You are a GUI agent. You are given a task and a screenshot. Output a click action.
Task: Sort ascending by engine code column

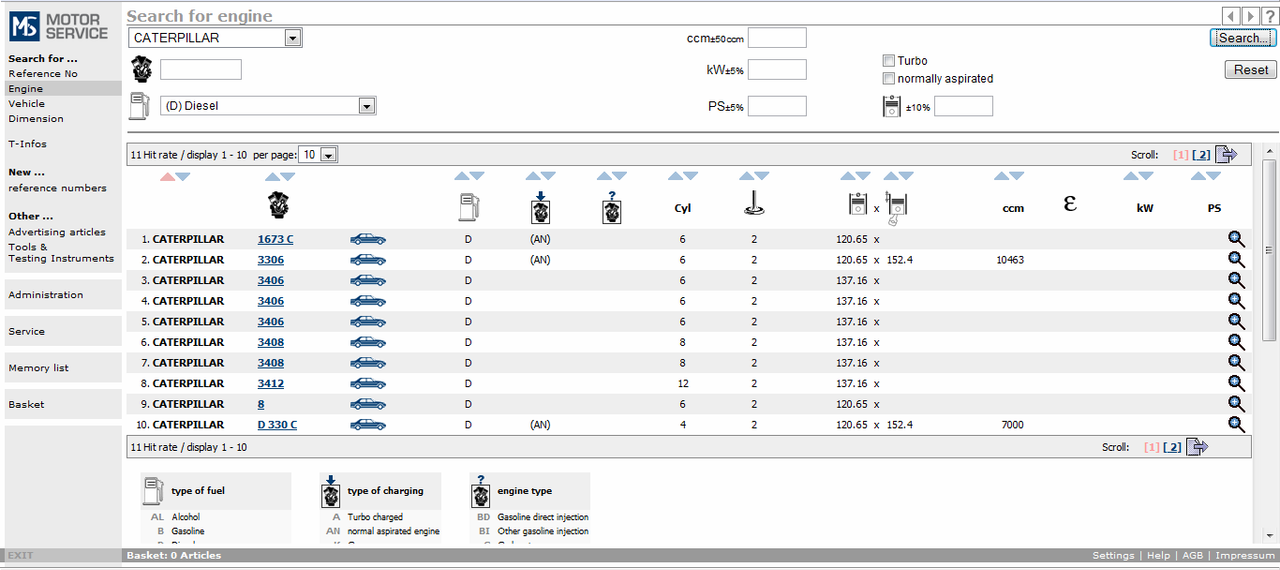coord(272,176)
